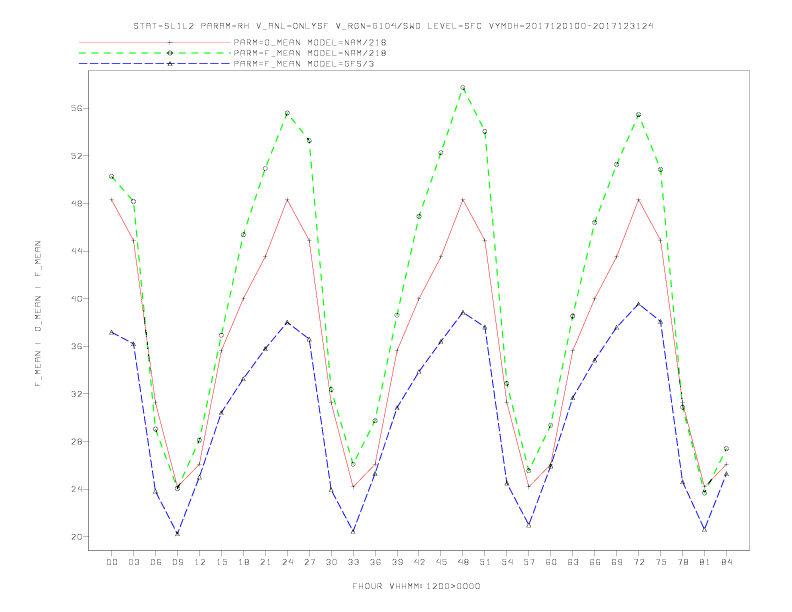Click x-axis tick label 78
Image resolution: width=792 pixels, height=612 pixels.
click(x=682, y=562)
